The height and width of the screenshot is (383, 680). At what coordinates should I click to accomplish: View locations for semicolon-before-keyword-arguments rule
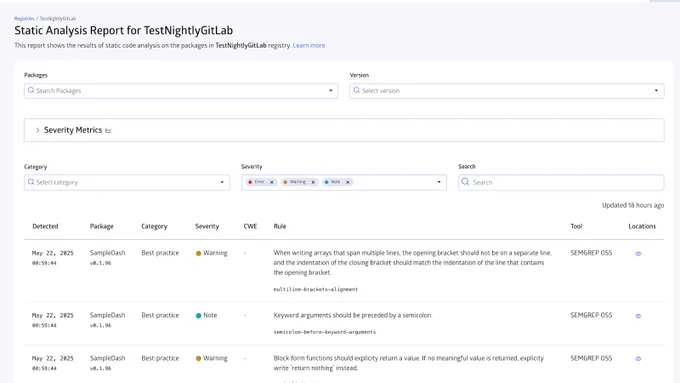[x=638, y=316]
